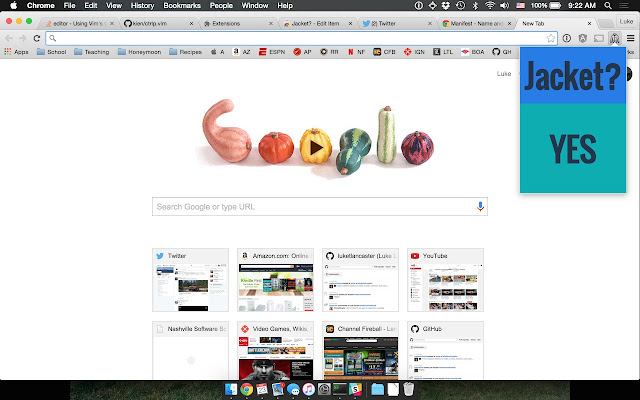640x400 pixels.
Task: Open the File menu
Action: tap(69, 5)
